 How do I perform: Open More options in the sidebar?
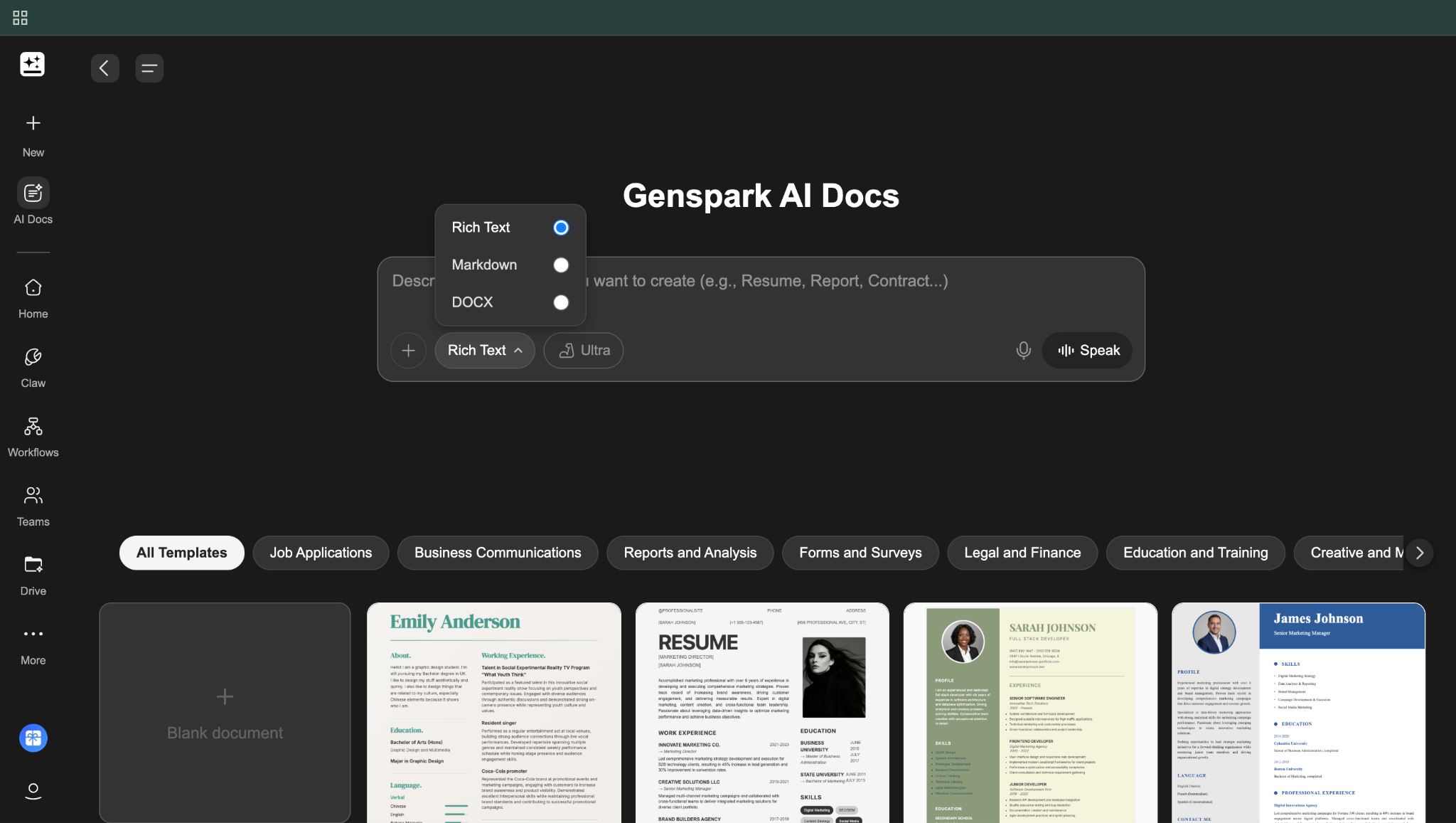click(x=33, y=645)
